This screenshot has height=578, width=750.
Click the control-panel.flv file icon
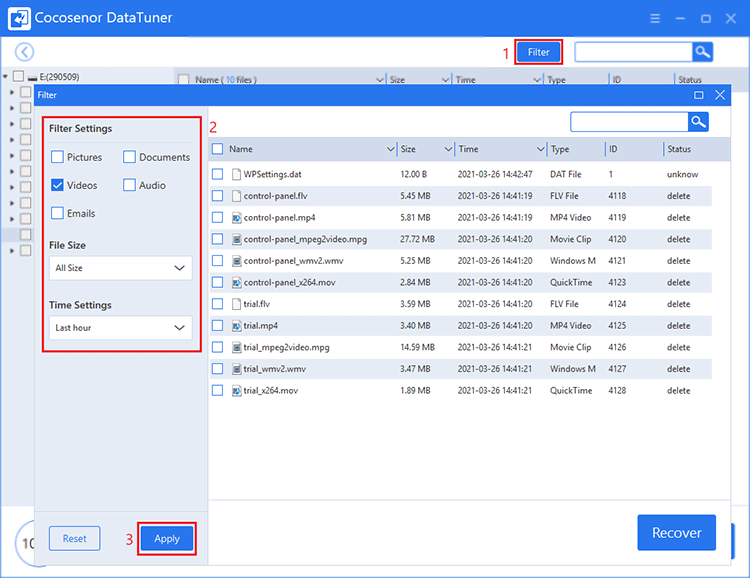pos(236,196)
